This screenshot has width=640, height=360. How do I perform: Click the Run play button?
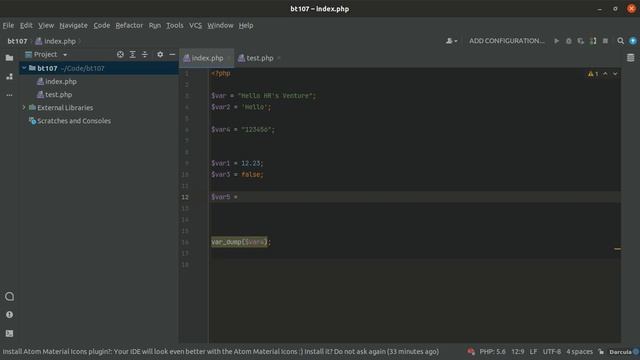pos(556,41)
